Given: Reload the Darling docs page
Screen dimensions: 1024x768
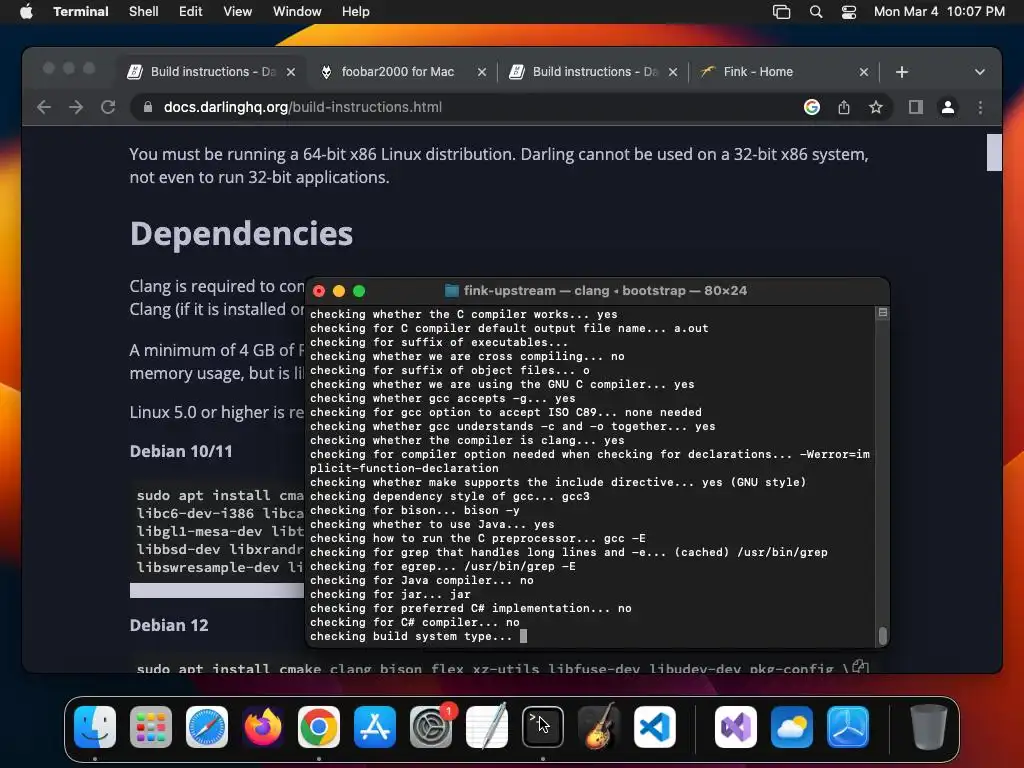Looking at the screenshot, I should (108, 107).
